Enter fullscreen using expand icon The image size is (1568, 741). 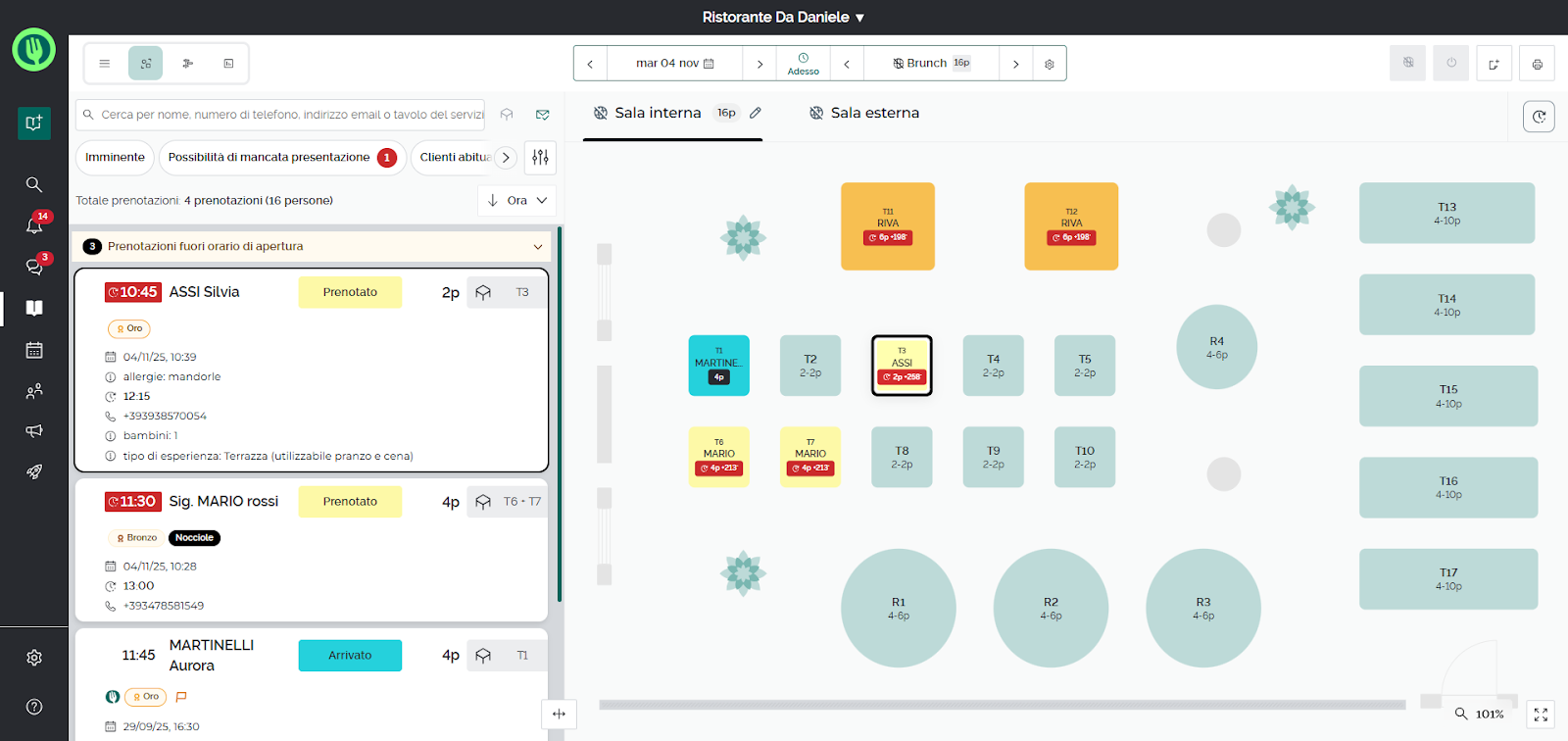coord(1541,715)
